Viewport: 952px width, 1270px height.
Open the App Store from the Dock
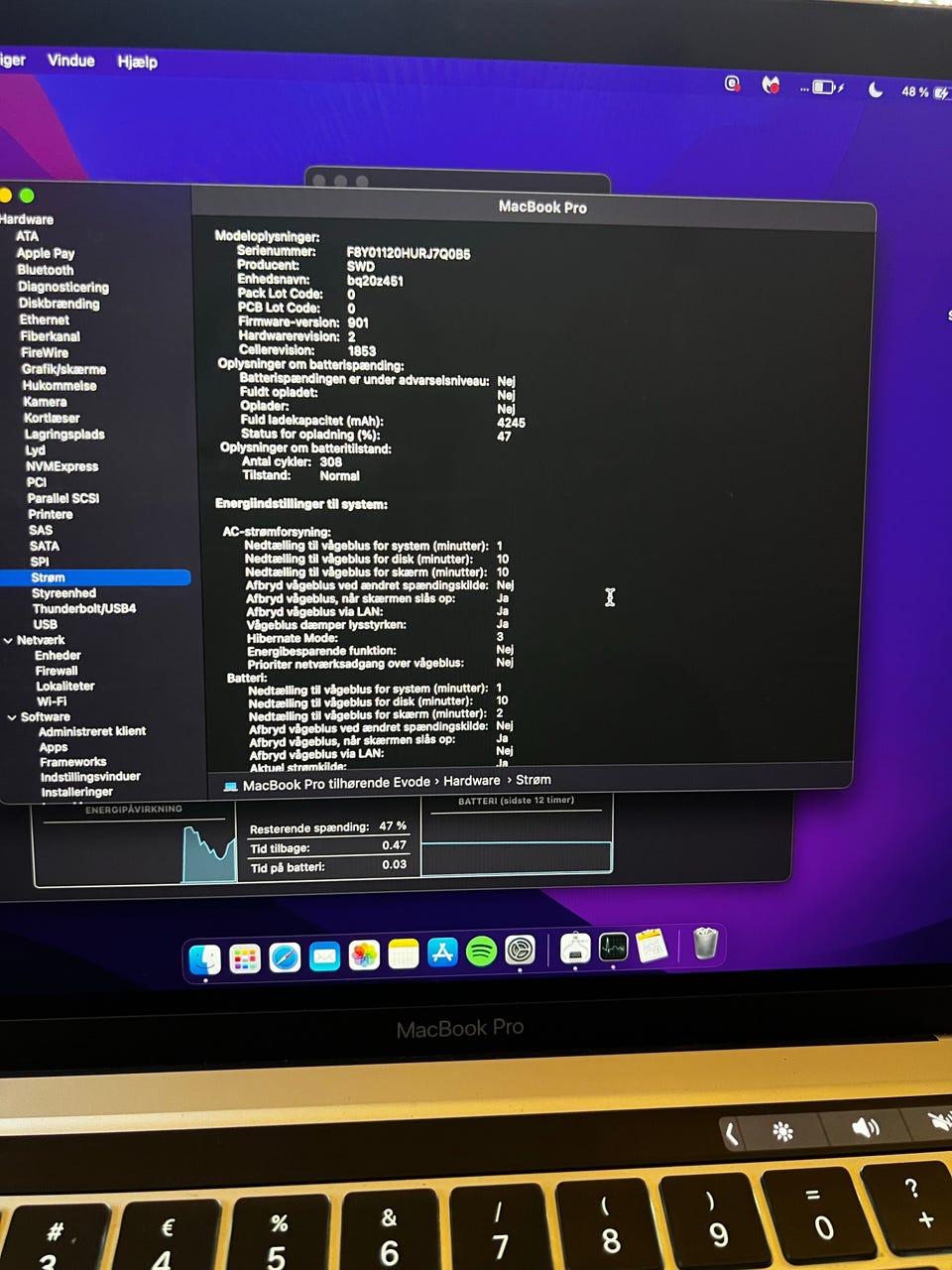(442, 952)
